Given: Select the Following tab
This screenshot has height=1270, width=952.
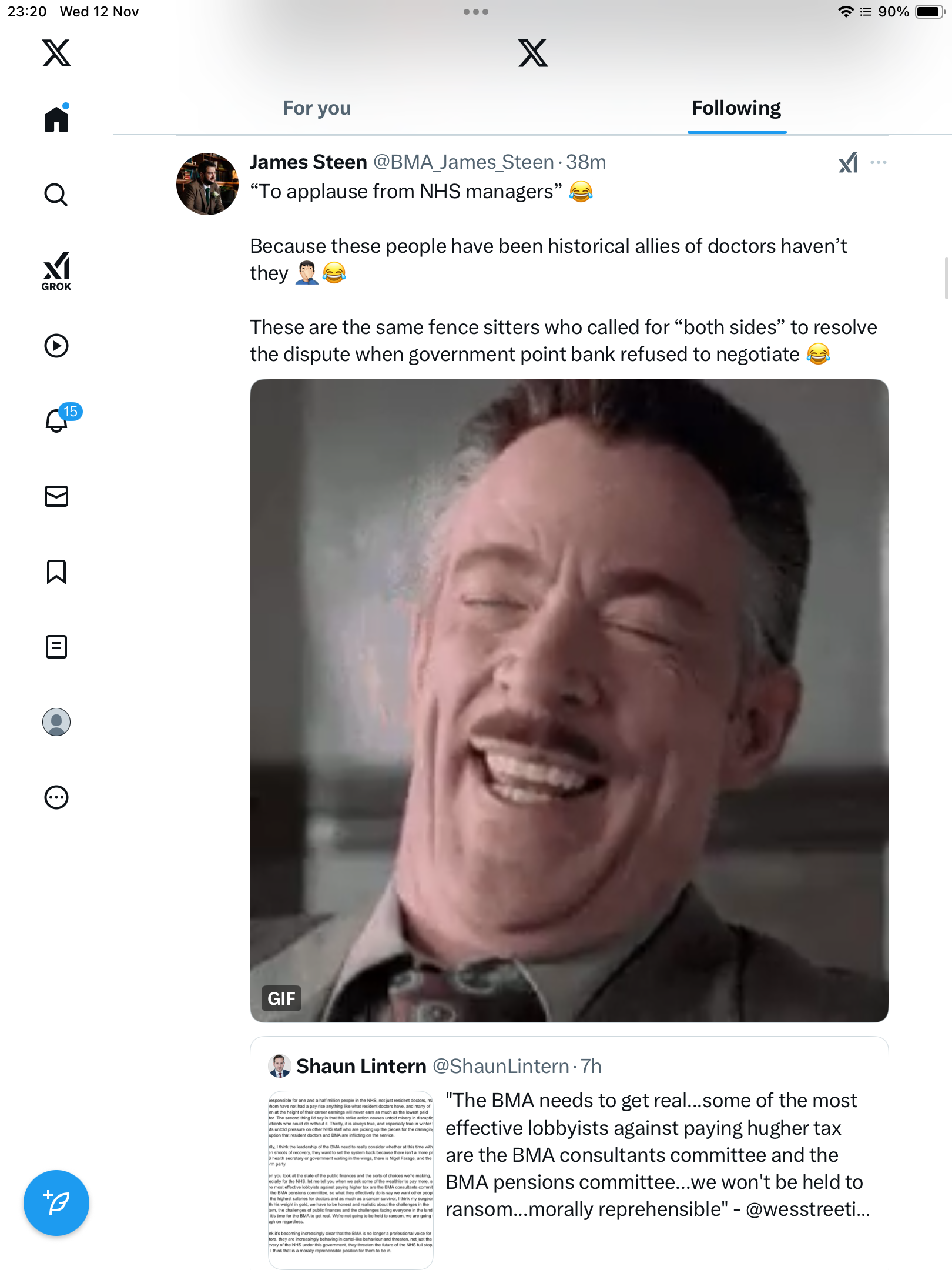Looking at the screenshot, I should (x=736, y=108).
